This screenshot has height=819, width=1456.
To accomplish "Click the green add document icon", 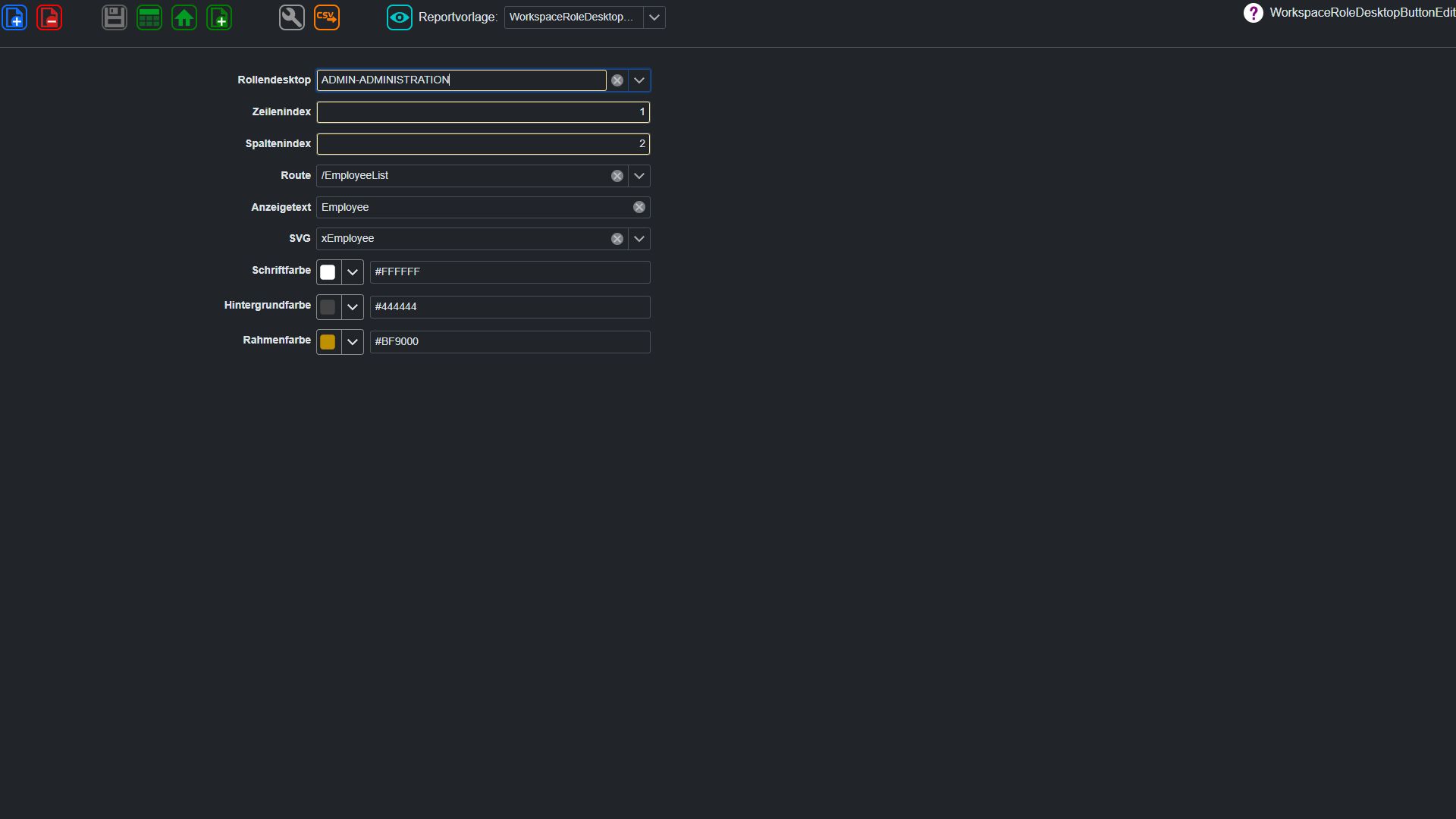I will pos(219,17).
